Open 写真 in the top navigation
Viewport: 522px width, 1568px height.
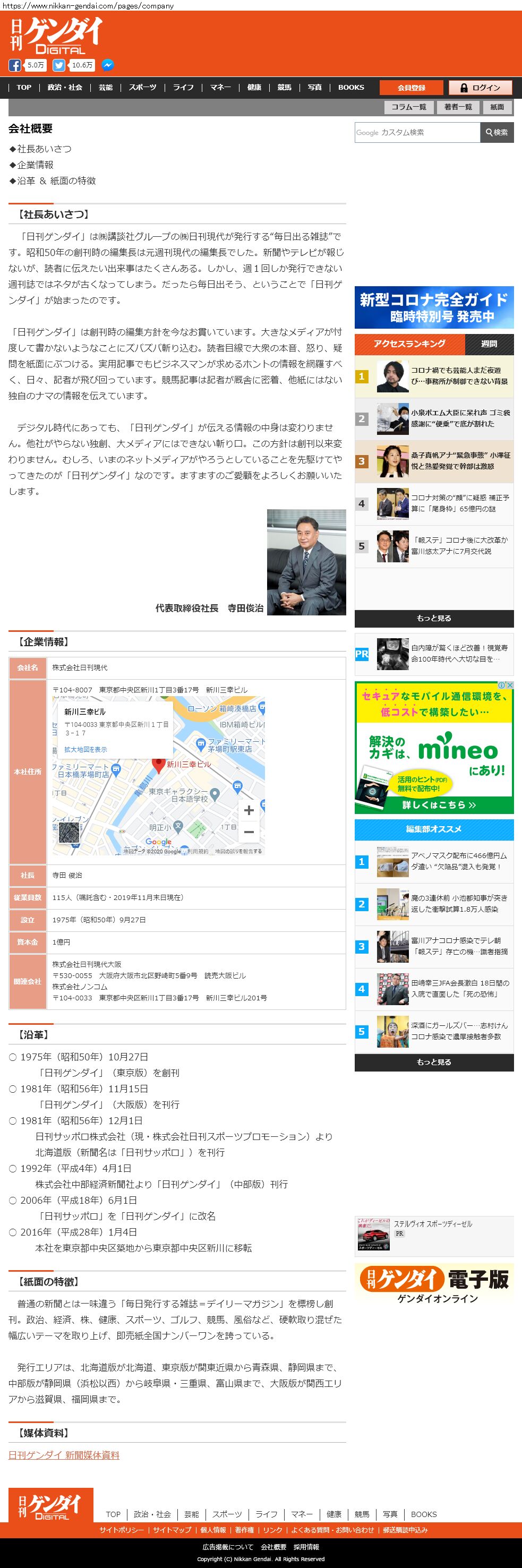[x=314, y=88]
